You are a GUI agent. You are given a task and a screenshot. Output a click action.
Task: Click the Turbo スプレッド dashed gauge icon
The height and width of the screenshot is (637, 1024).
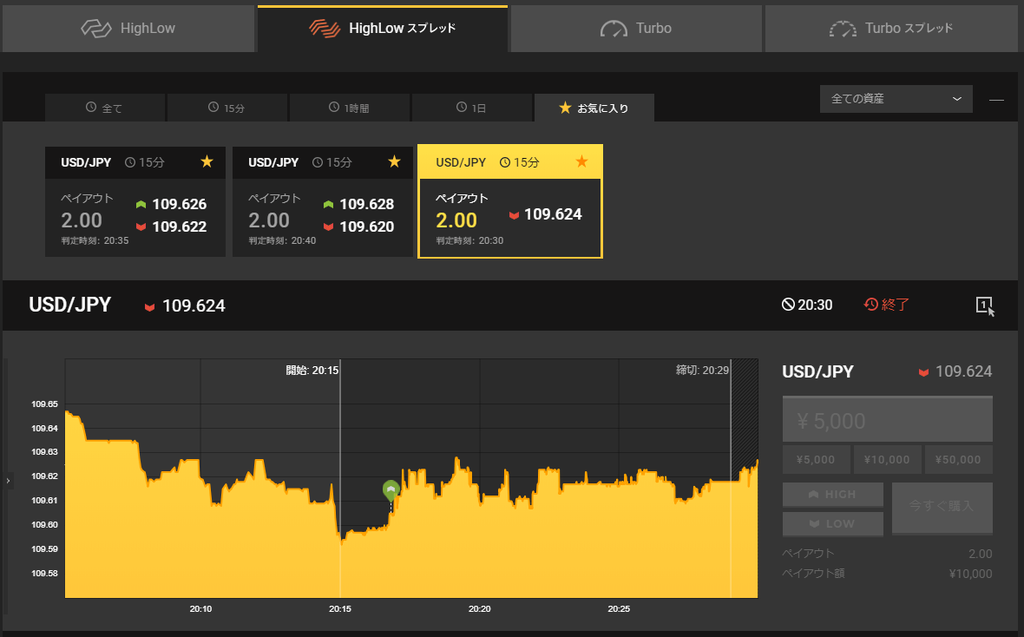(842, 29)
